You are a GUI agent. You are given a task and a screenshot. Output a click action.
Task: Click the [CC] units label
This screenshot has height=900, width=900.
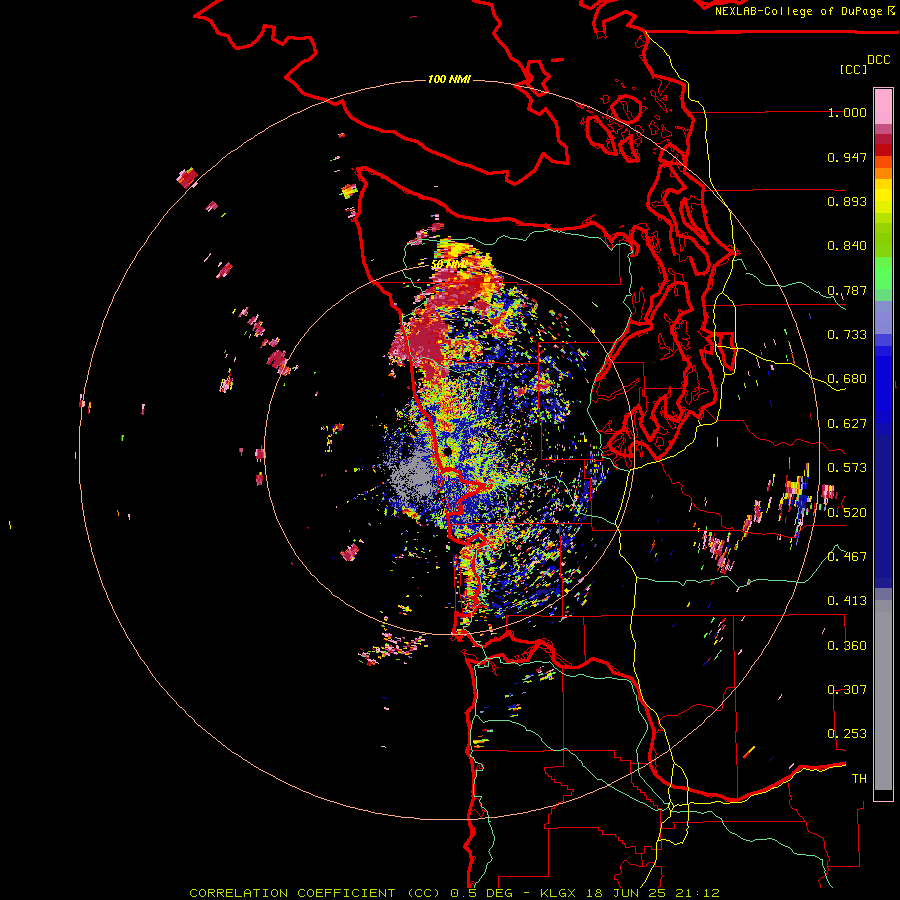coord(853,69)
